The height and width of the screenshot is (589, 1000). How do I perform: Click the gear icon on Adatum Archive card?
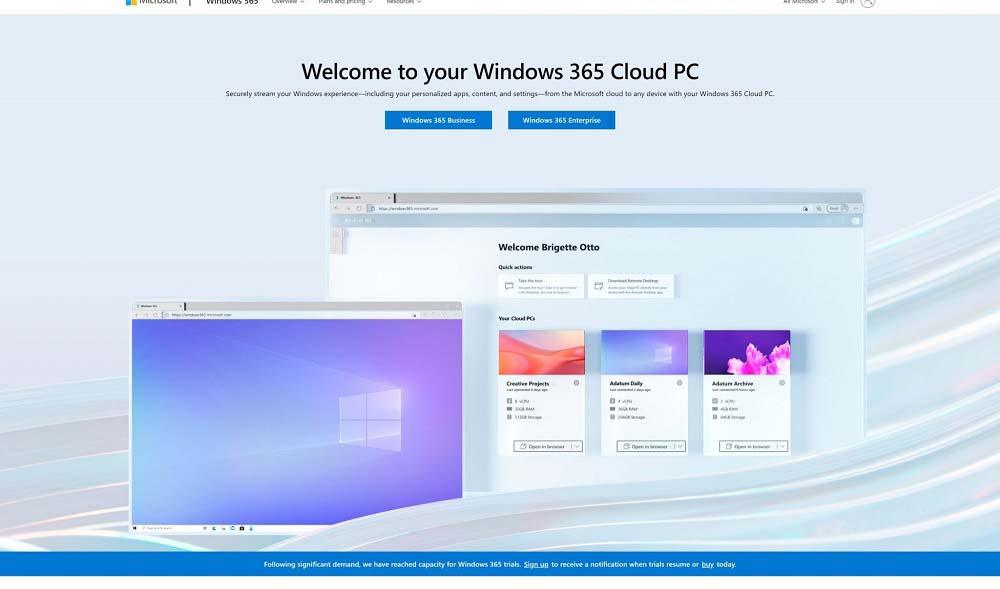click(x=783, y=383)
